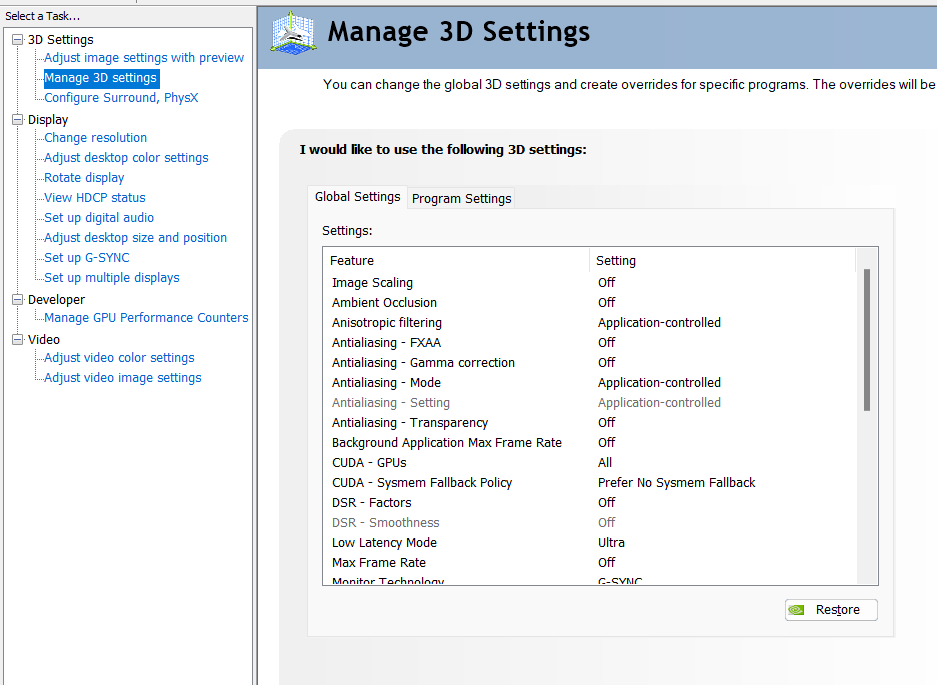This screenshot has width=937, height=685.
Task: Select Adjust video color settings
Action: pos(119,358)
